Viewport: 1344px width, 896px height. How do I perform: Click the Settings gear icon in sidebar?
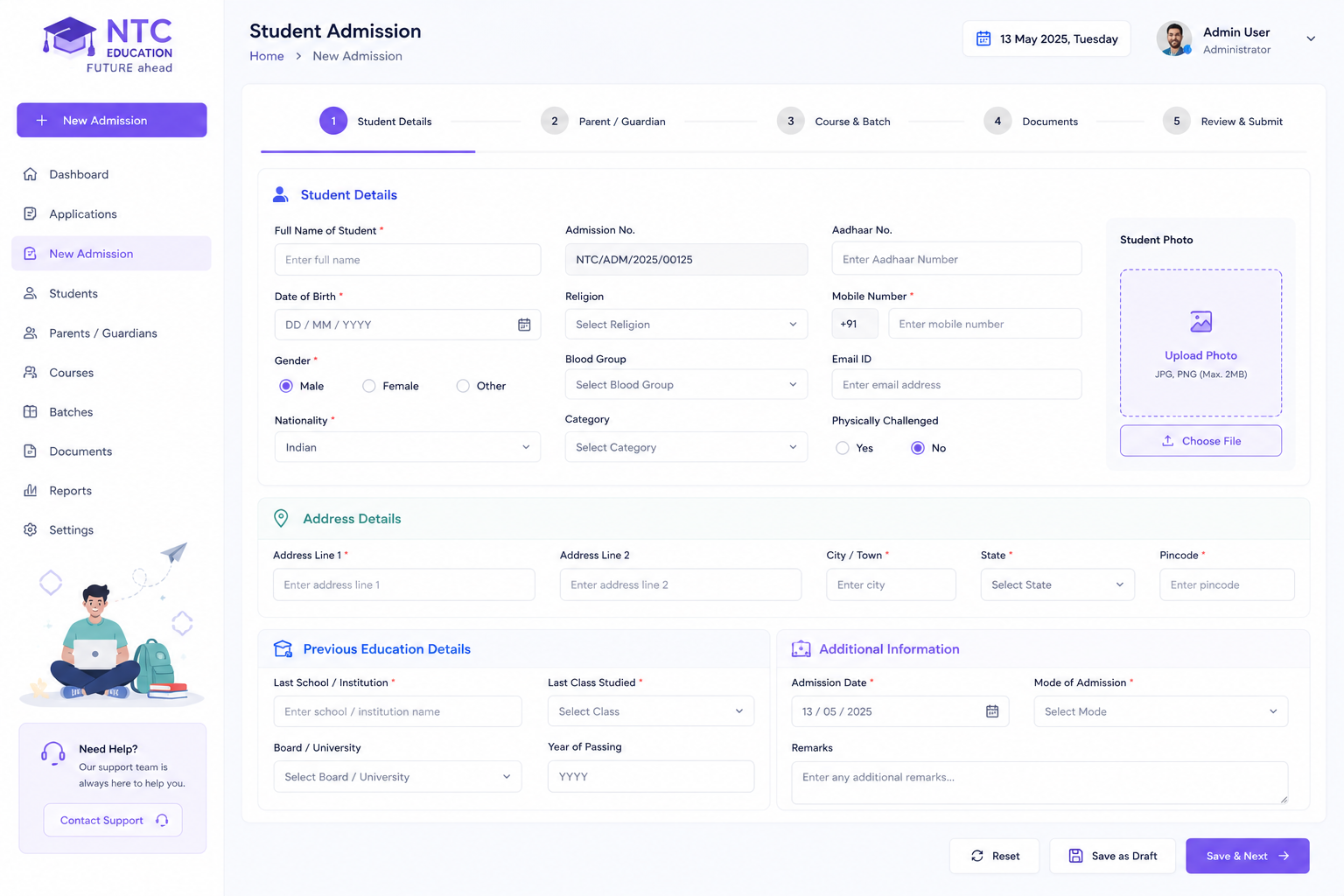[x=31, y=529]
